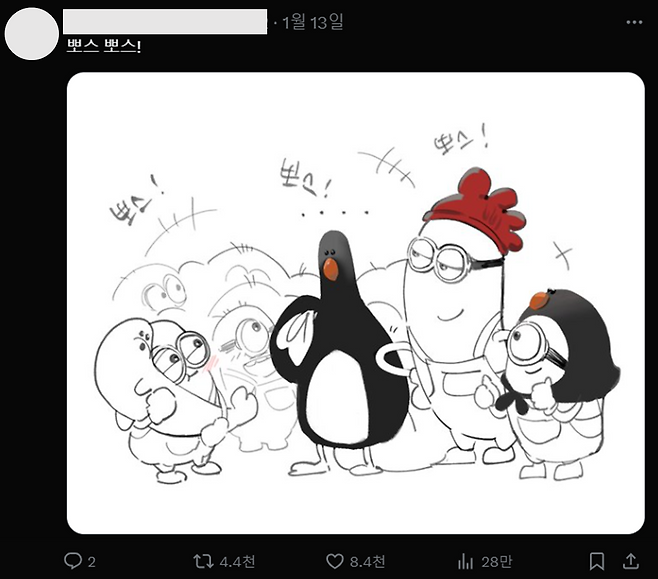658x579 pixels.
Task: Click the like count 8.4천
Action: [x=368, y=561]
